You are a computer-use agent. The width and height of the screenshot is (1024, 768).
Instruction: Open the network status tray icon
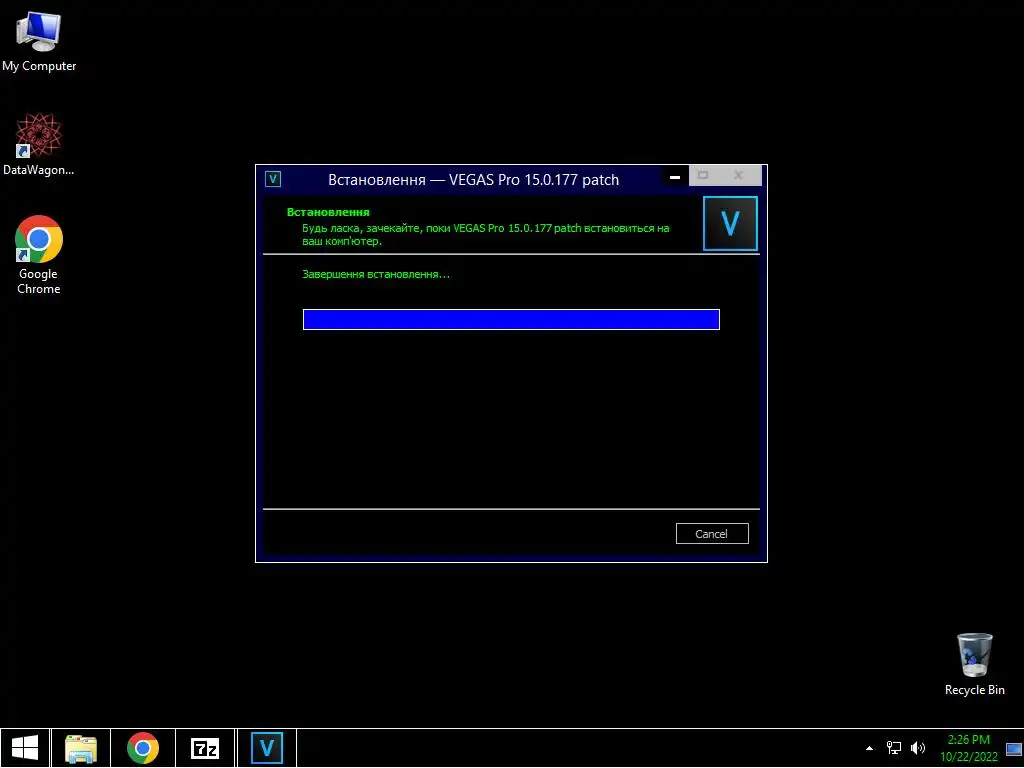coord(893,748)
